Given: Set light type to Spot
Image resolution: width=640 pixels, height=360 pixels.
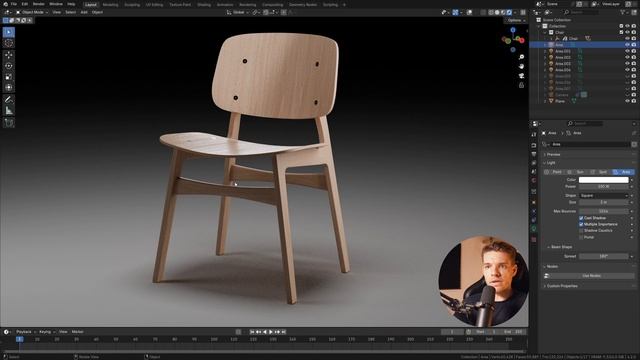Looking at the screenshot, I should pyautogui.click(x=600, y=172).
